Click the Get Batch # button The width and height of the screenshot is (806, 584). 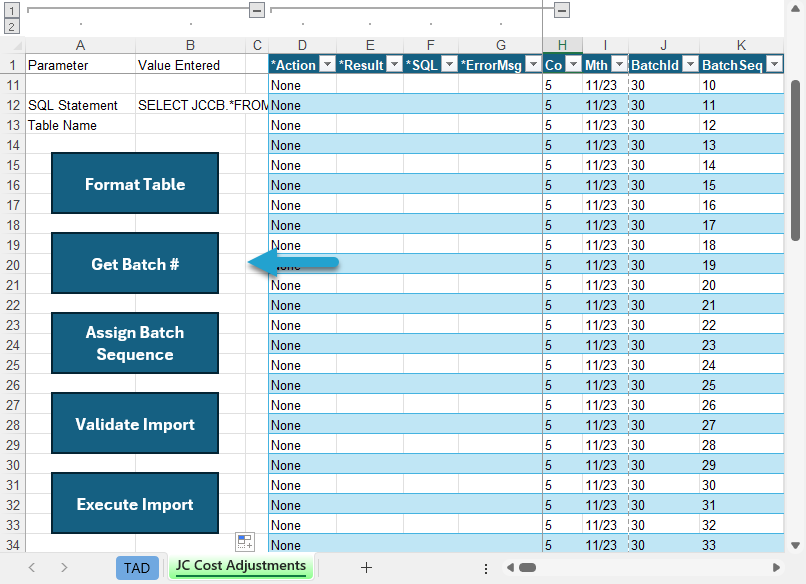tap(135, 263)
